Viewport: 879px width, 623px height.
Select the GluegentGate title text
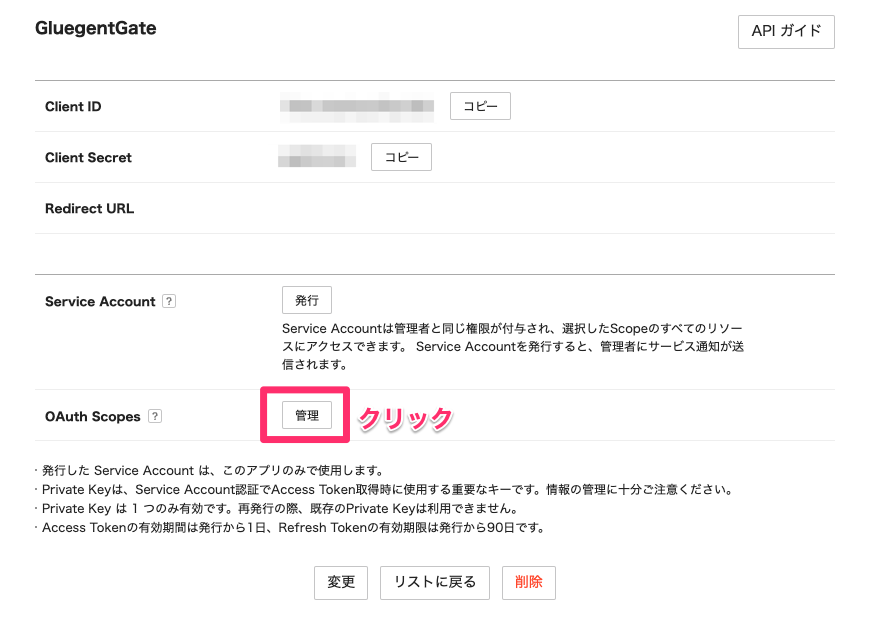click(x=96, y=28)
